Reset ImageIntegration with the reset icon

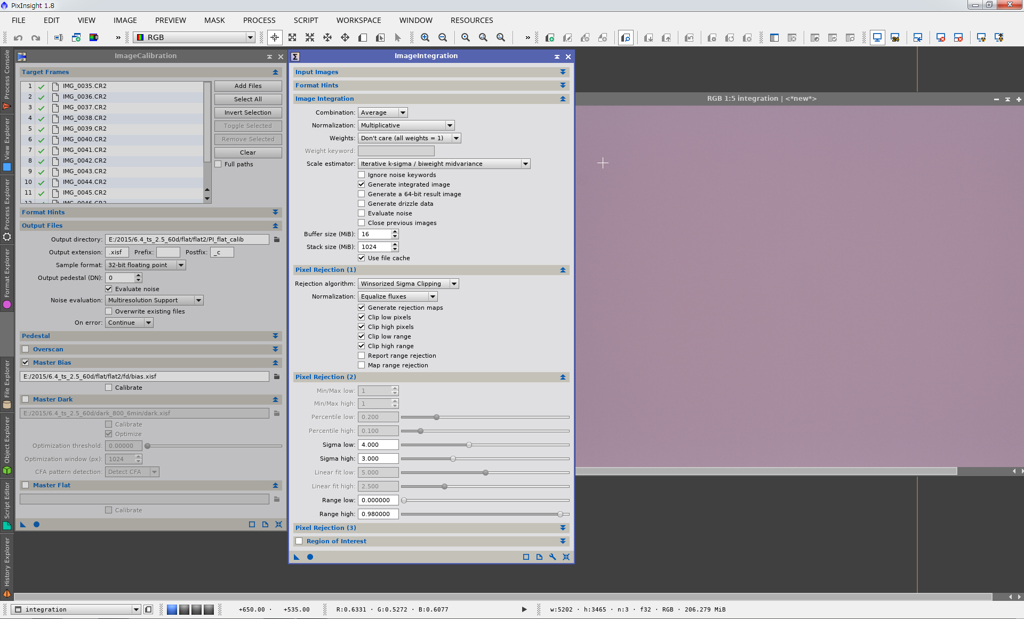tap(566, 557)
